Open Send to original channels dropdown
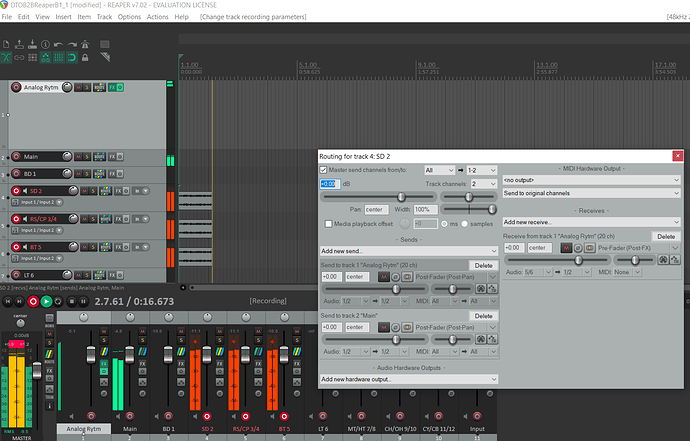This screenshot has height=441, width=690. [x=591, y=193]
